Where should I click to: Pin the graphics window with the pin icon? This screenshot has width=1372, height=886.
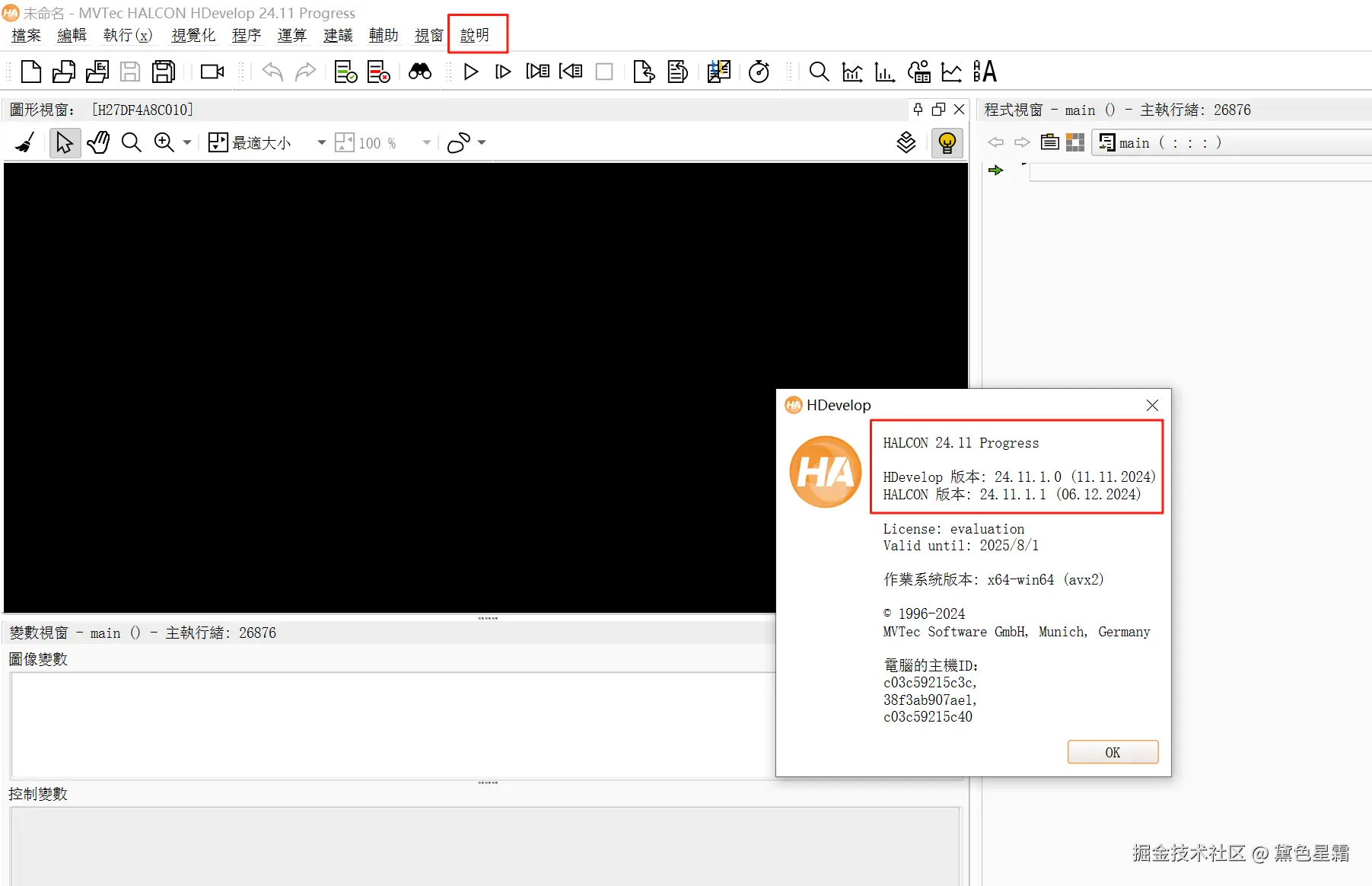point(918,110)
